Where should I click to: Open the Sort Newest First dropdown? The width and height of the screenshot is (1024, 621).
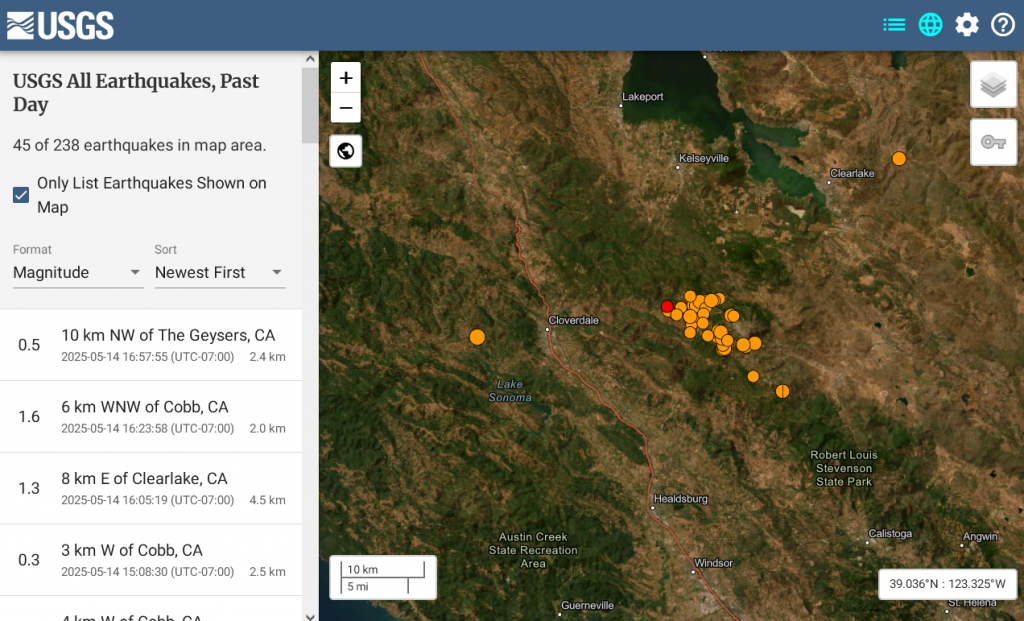(219, 272)
